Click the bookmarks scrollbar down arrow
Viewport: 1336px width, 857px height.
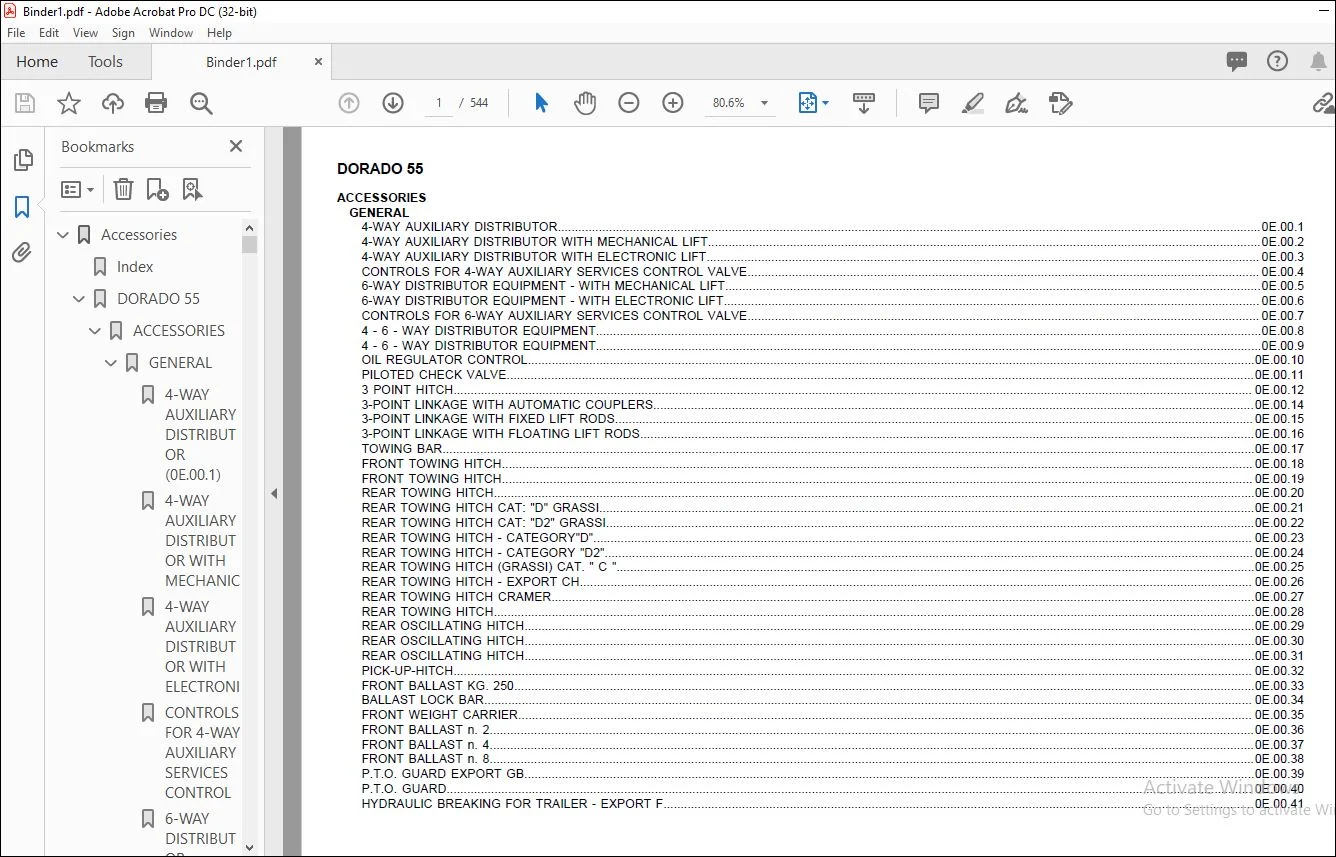click(x=249, y=848)
